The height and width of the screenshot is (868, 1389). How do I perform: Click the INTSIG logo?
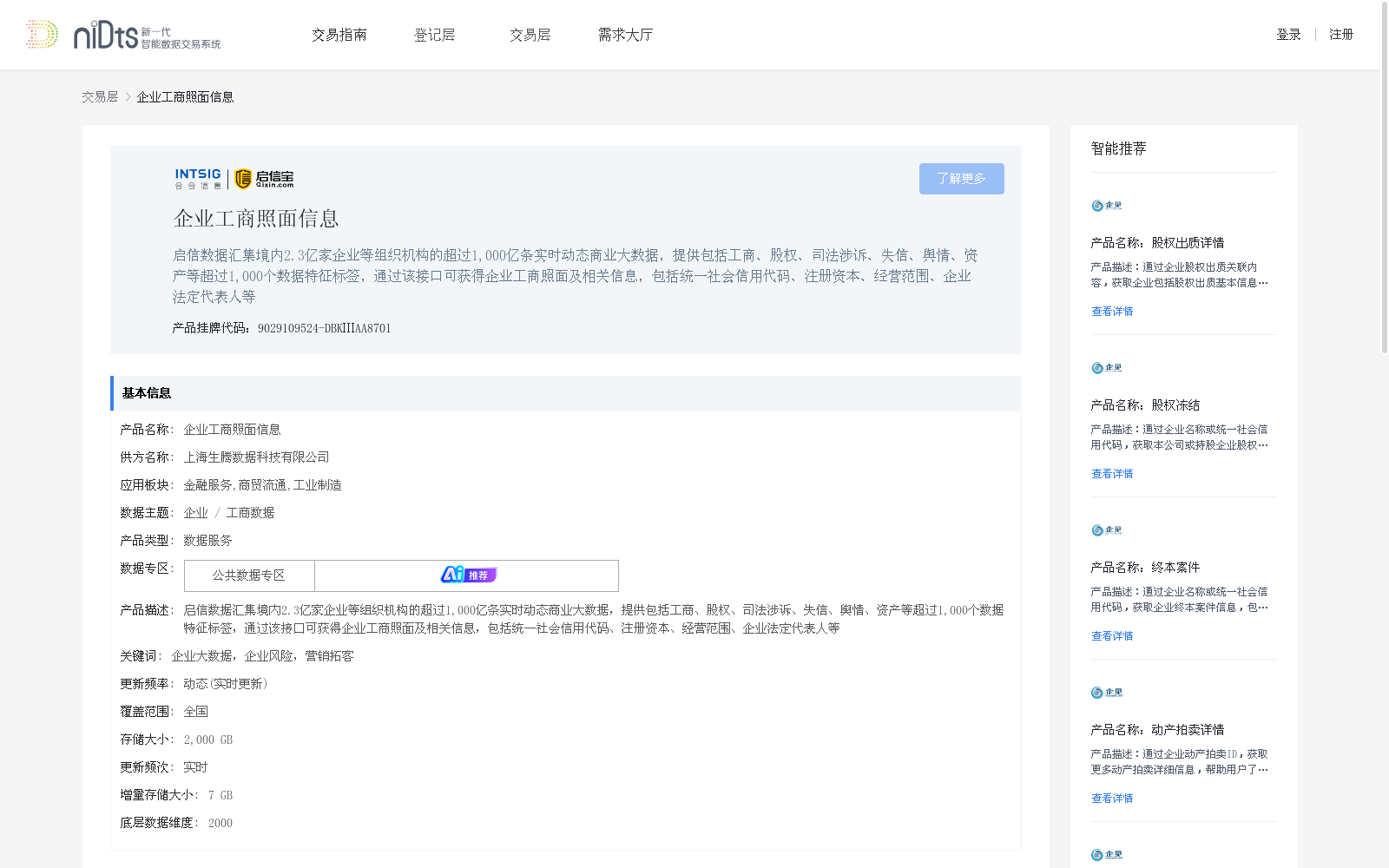pyautogui.click(x=198, y=179)
